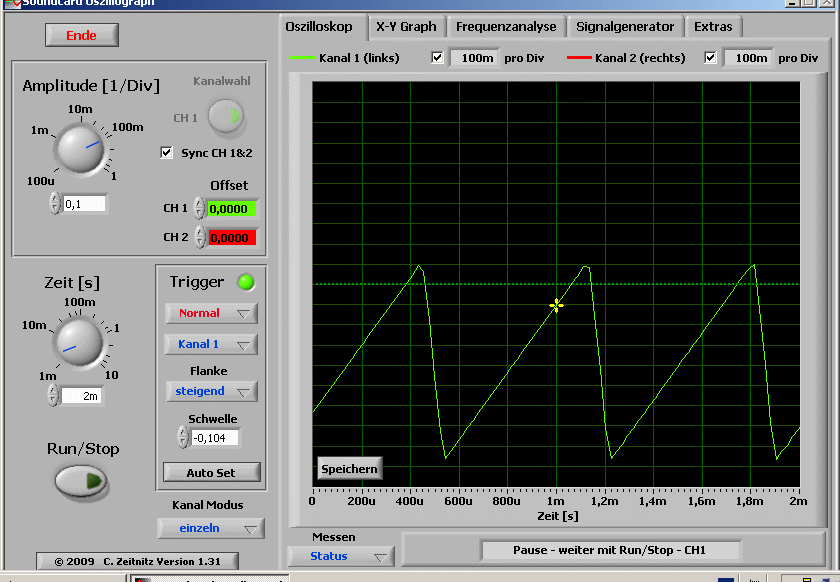This screenshot has width=840, height=582.
Task: Click the Ende button
Action: click(x=82, y=35)
